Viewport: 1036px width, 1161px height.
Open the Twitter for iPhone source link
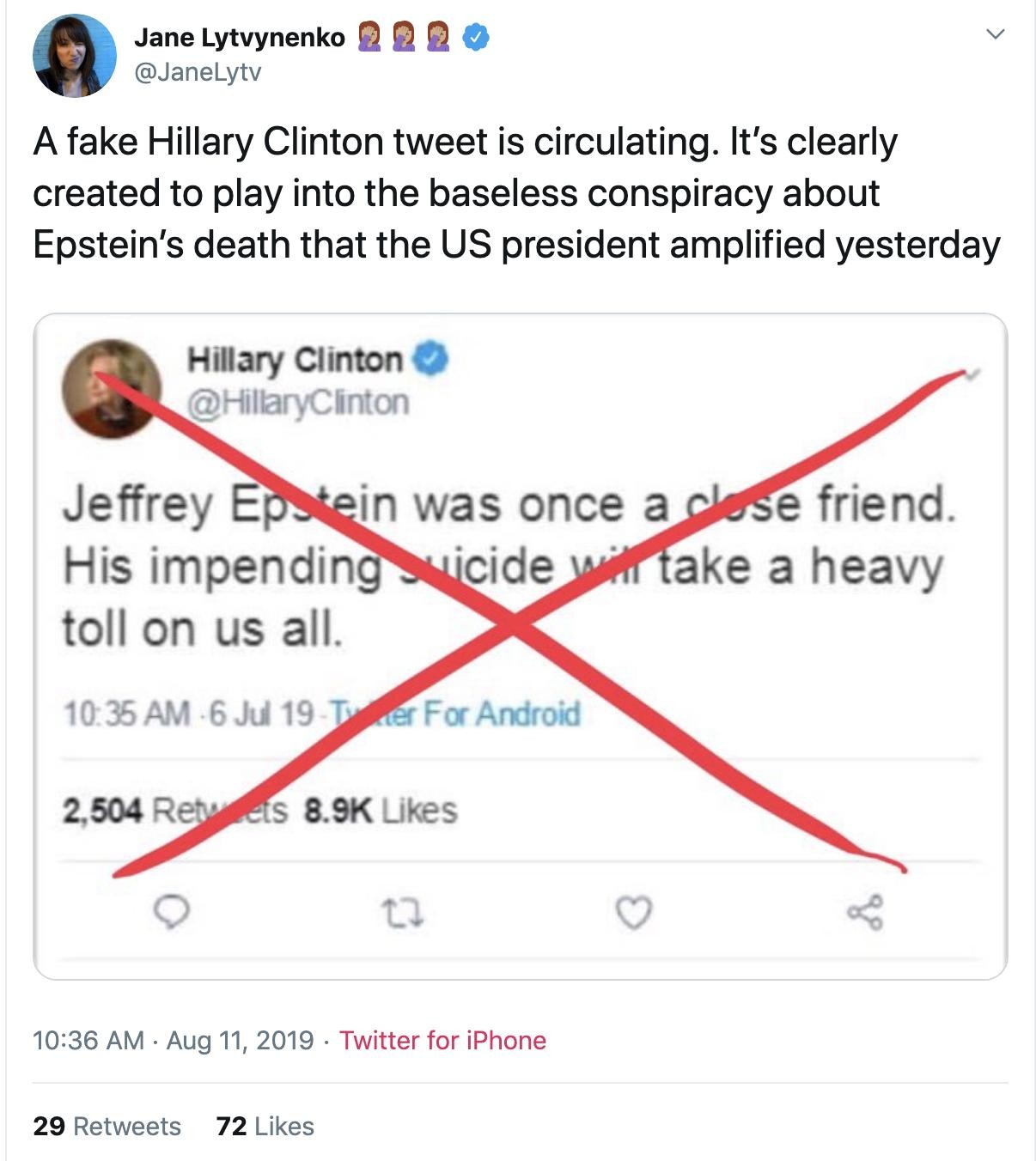pyautogui.click(x=442, y=1040)
